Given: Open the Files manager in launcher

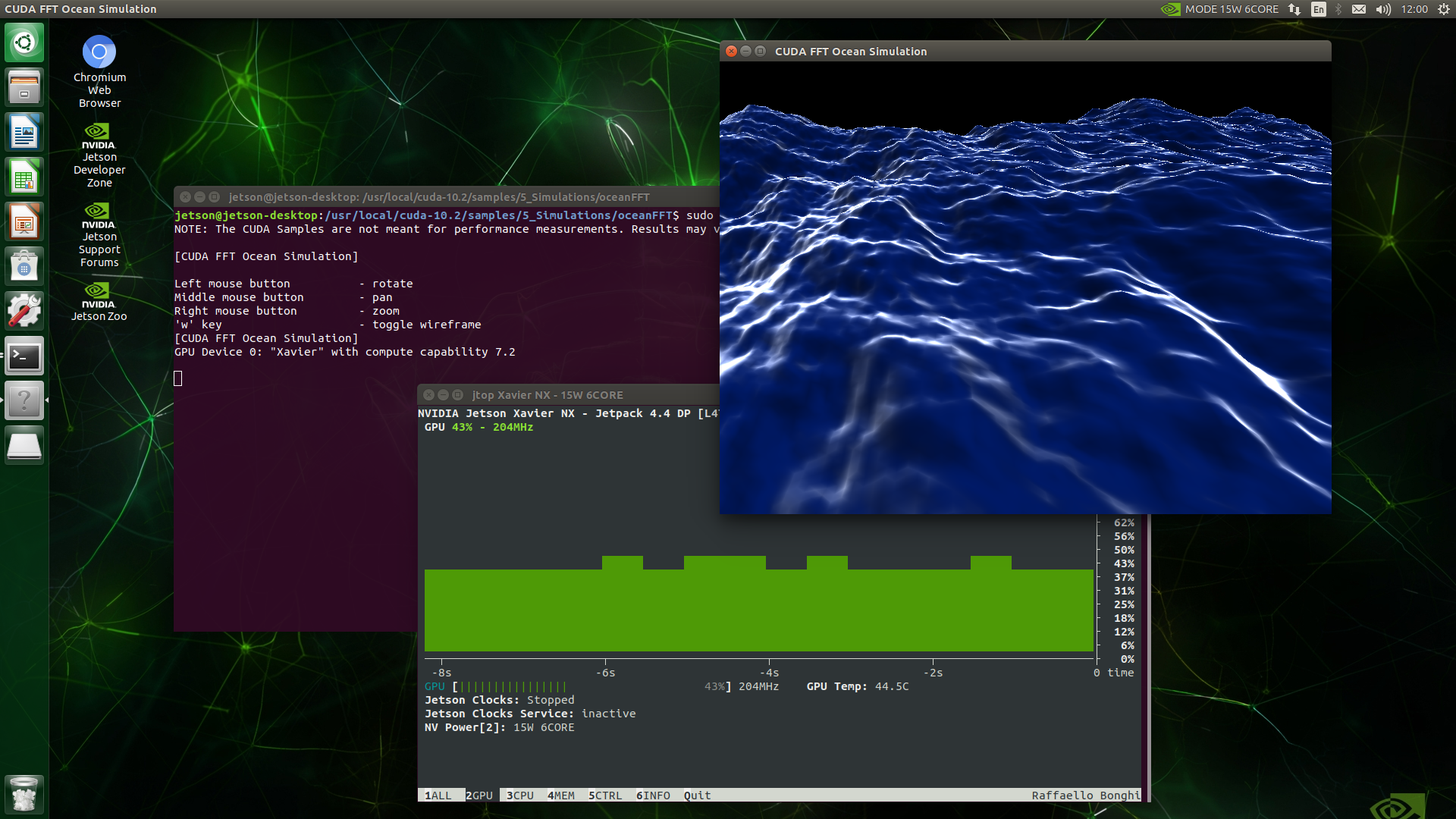Looking at the screenshot, I should [24, 87].
